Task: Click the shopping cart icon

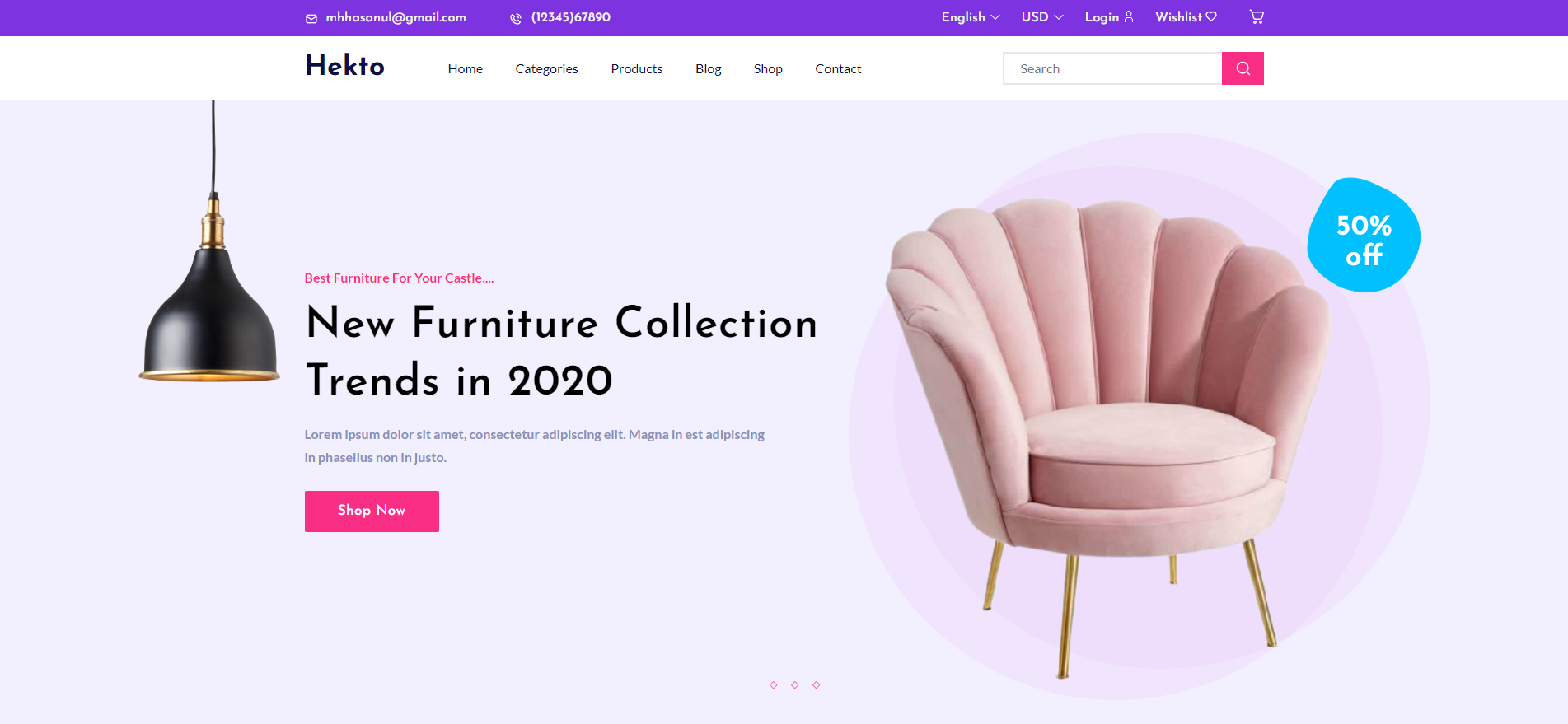Action: tap(1257, 17)
